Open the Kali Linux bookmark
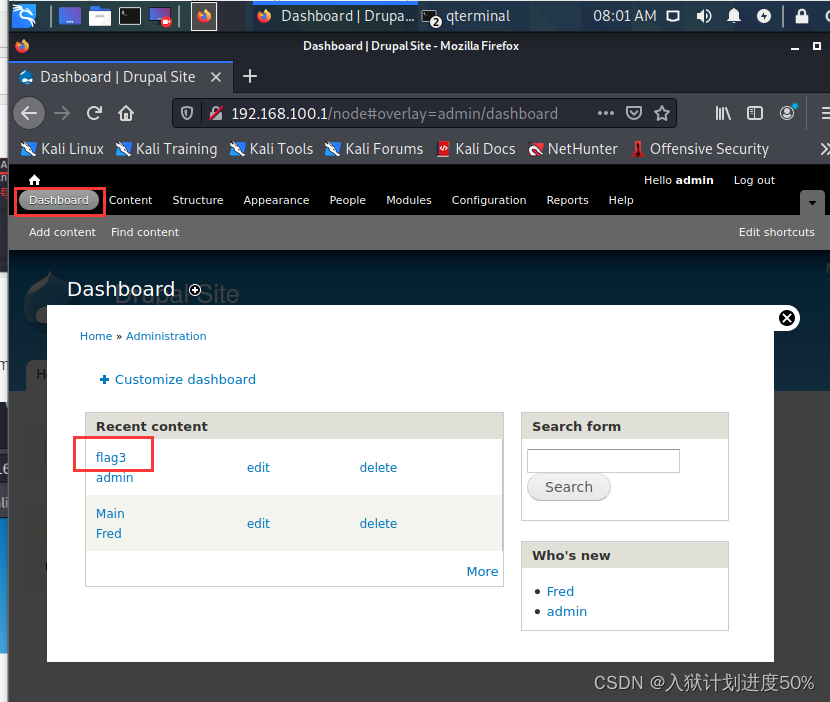This screenshot has width=830, height=702. pyautogui.click(x=62, y=149)
